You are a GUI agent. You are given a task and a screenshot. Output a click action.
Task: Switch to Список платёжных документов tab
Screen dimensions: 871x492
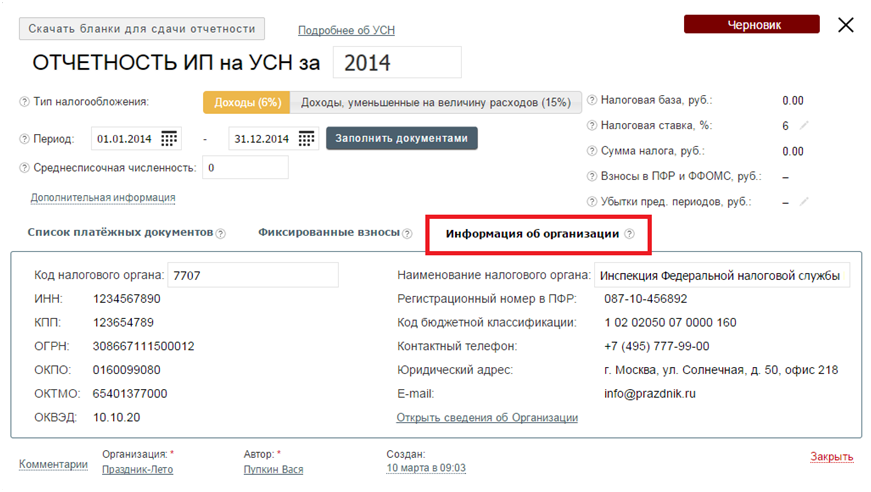[x=120, y=233]
